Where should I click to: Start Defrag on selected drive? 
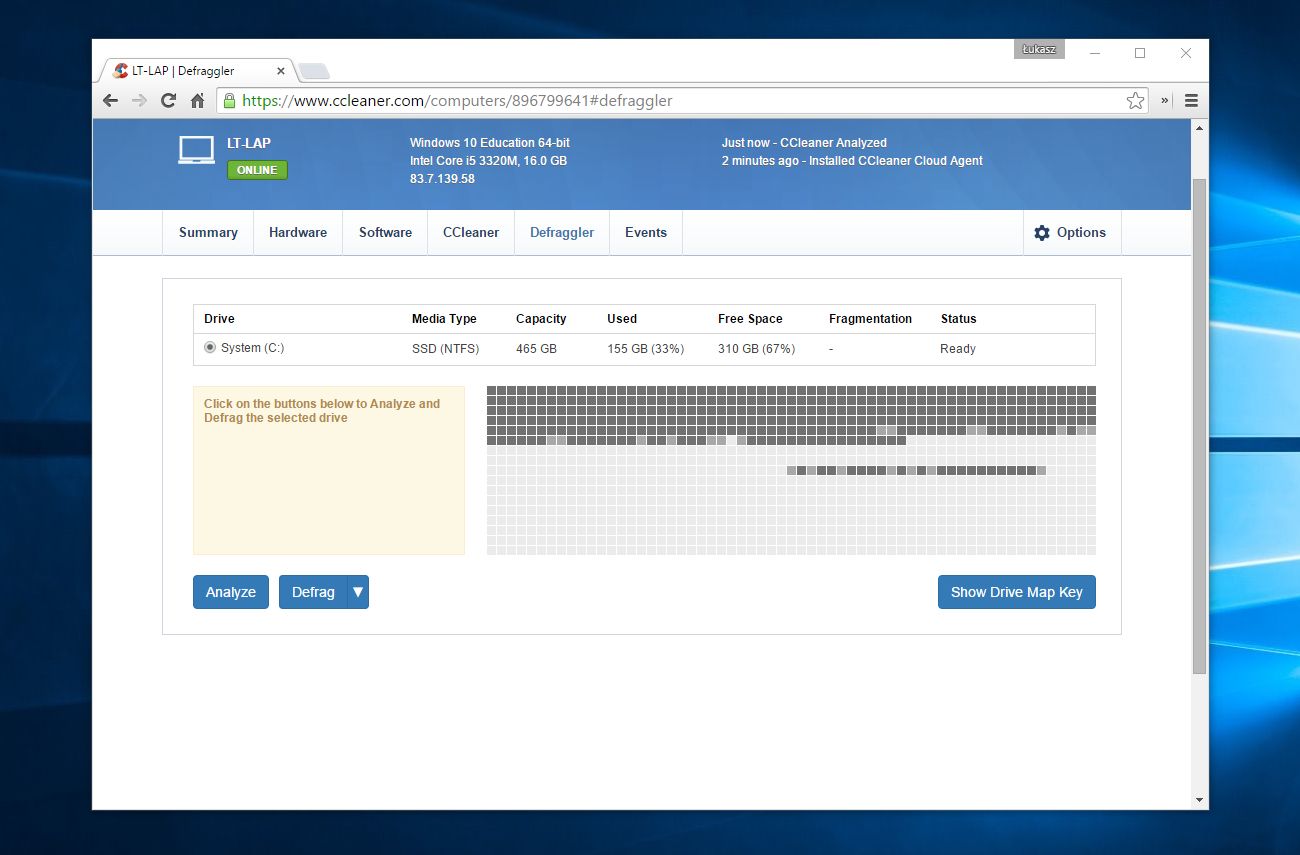(x=313, y=592)
